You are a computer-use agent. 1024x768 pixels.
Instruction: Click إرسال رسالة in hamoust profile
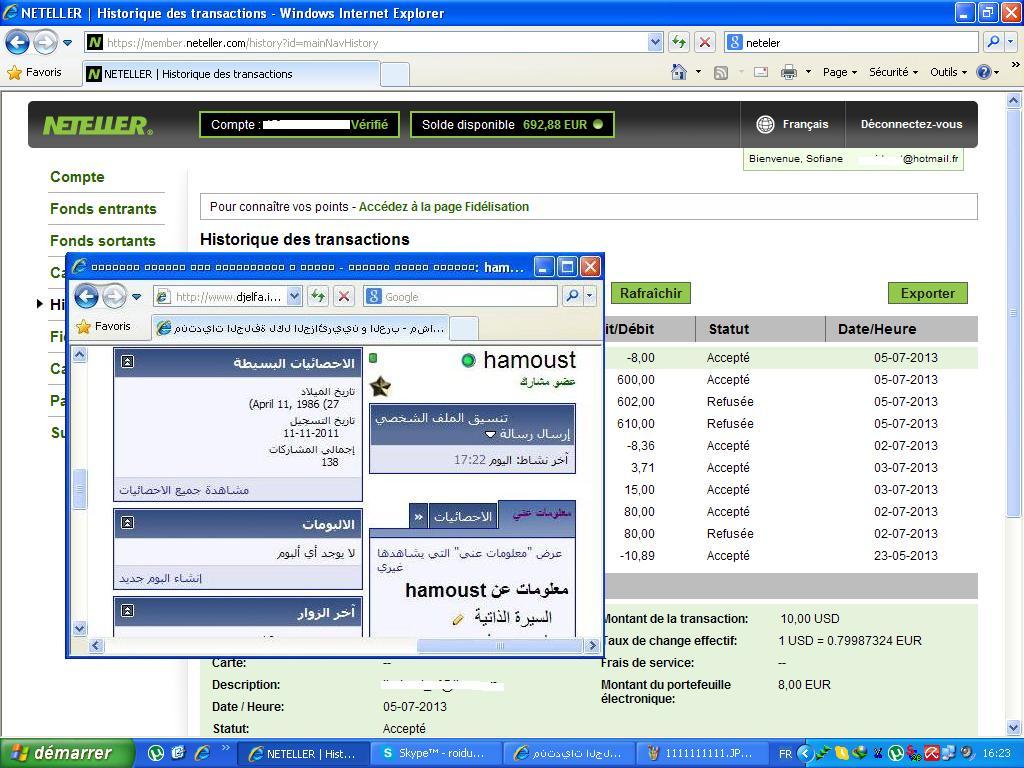tap(535, 434)
